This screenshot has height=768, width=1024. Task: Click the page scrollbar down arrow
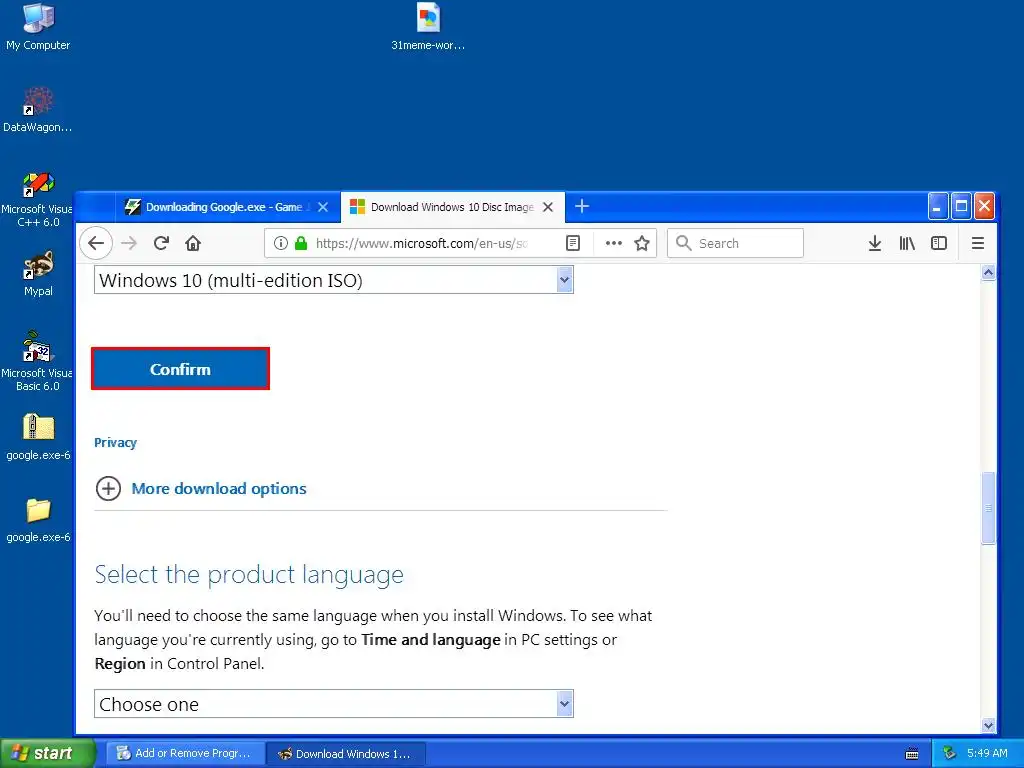click(x=988, y=725)
